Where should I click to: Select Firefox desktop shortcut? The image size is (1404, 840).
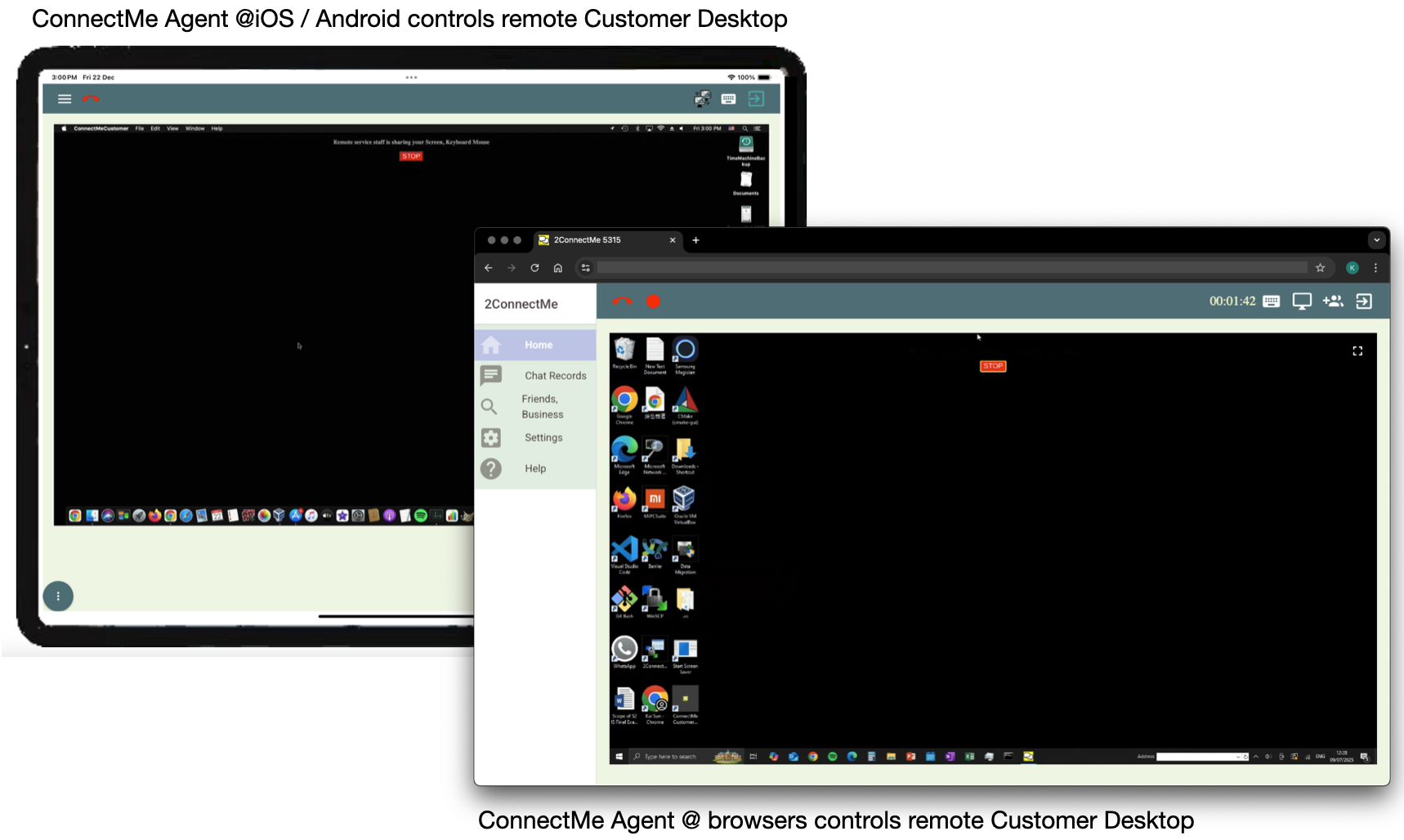[x=624, y=503]
